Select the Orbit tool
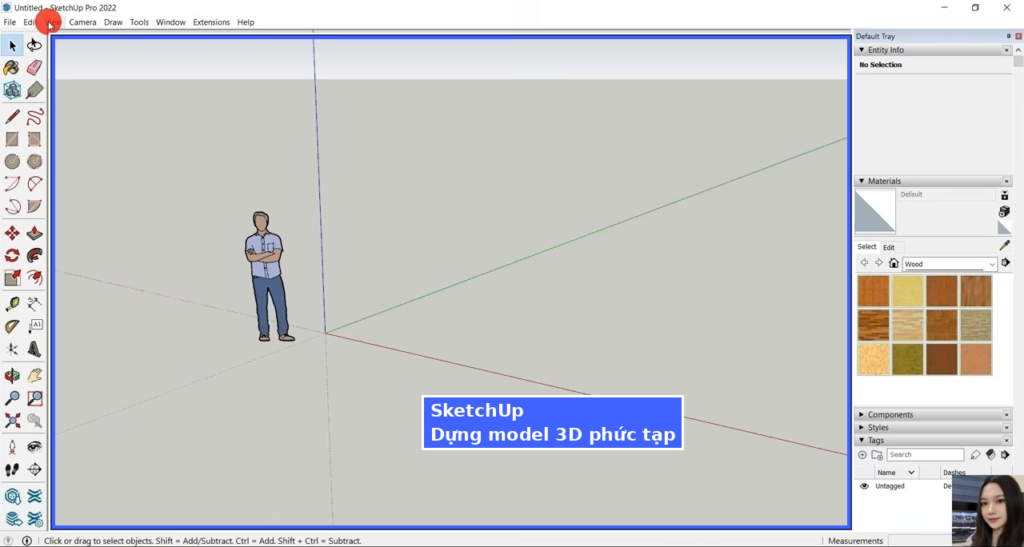1024x547 pixels. tap(12, 376)
